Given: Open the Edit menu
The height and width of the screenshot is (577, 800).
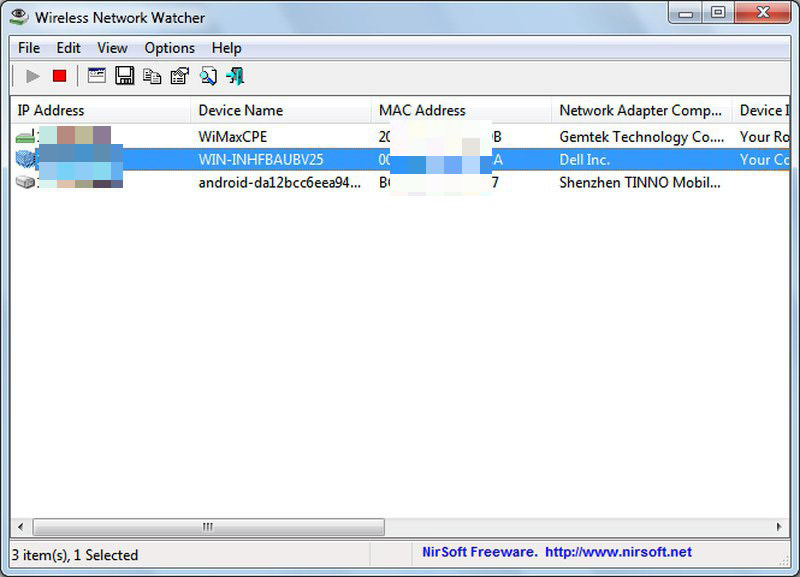Looking at the screenshot, I should [68, 47].
